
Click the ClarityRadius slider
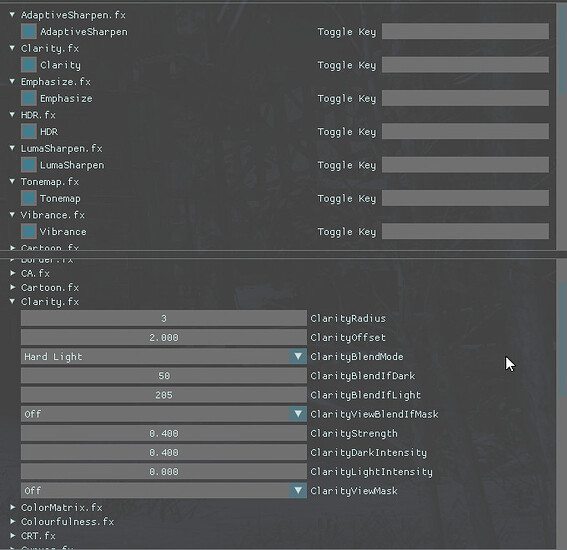click(164, 318)
